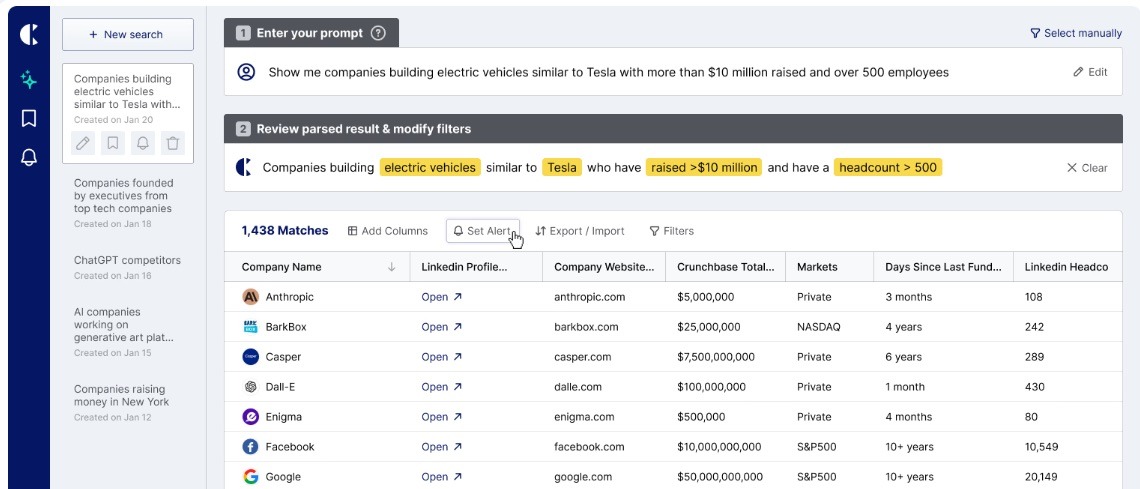
Task: Open the Filters panel
Action: [x=671, y=231]
